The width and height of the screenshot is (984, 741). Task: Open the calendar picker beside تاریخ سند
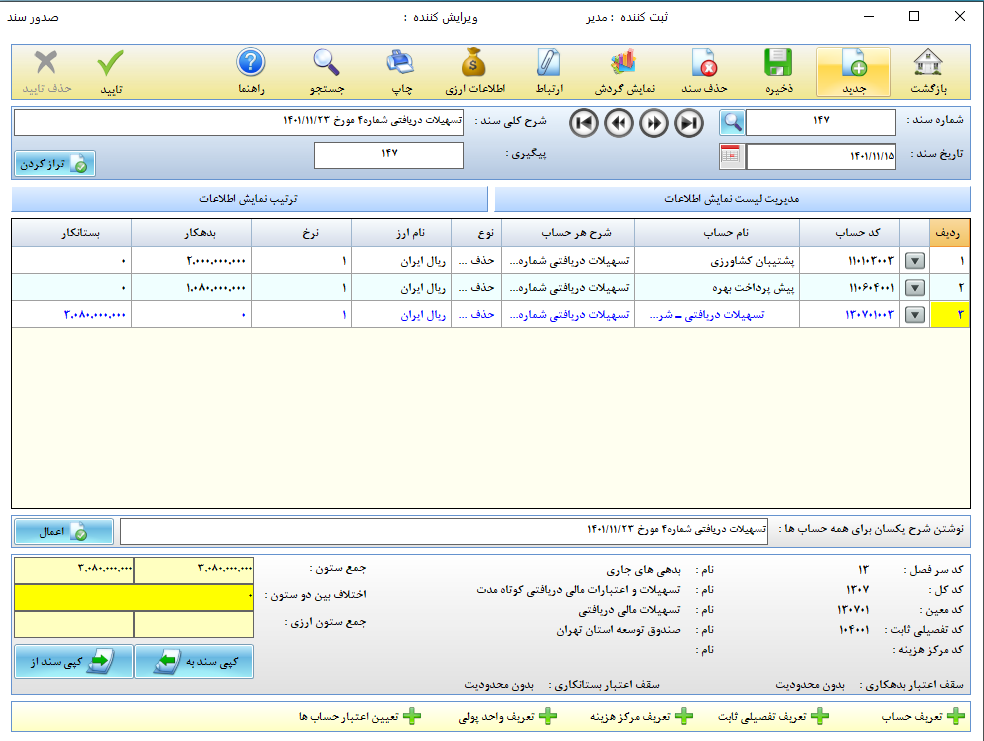click(731, 157)
